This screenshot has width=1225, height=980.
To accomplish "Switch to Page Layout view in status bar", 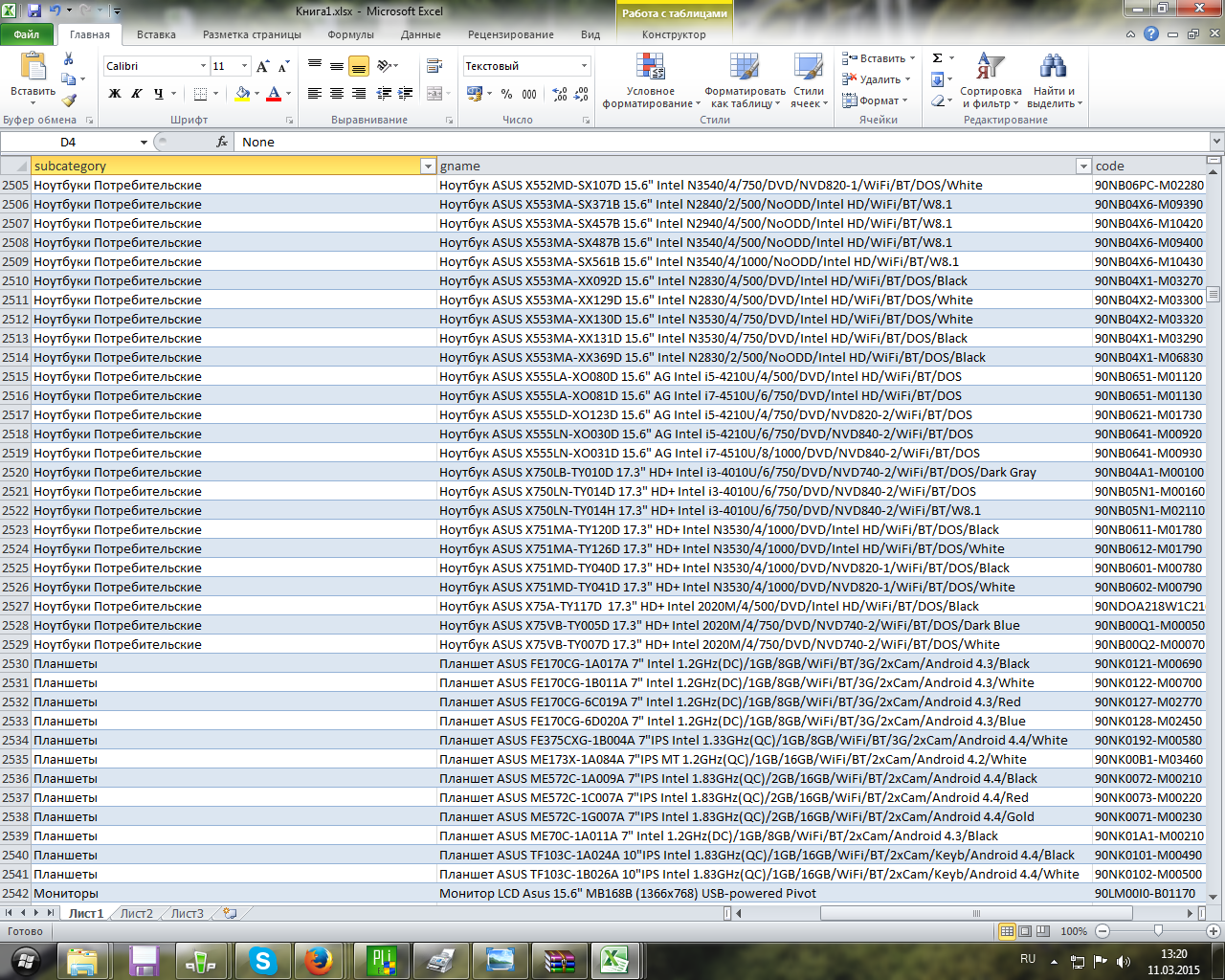I will coord(1025,931).
